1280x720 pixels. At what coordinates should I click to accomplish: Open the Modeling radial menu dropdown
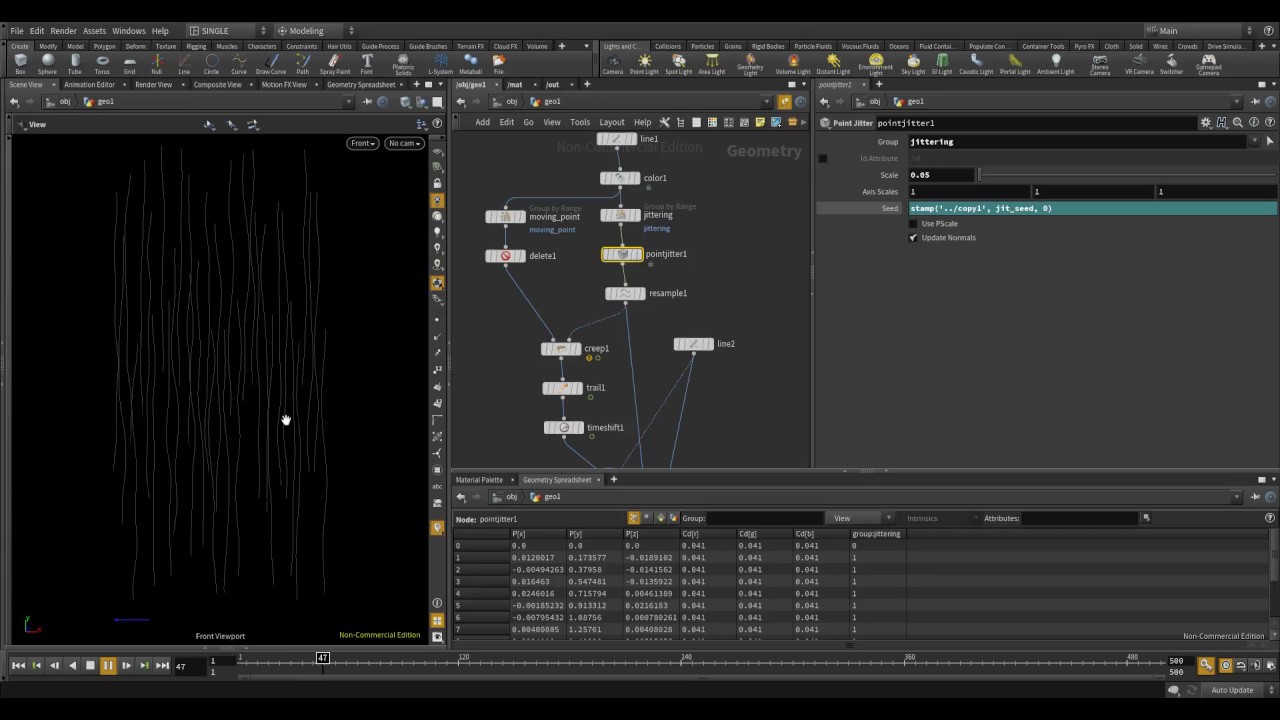(x=314, y=31)
